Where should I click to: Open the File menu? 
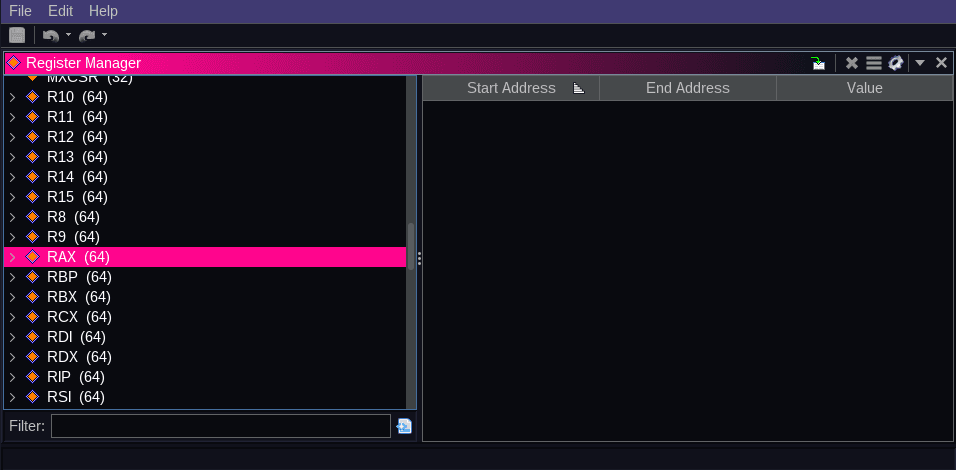tap(20, 11)
